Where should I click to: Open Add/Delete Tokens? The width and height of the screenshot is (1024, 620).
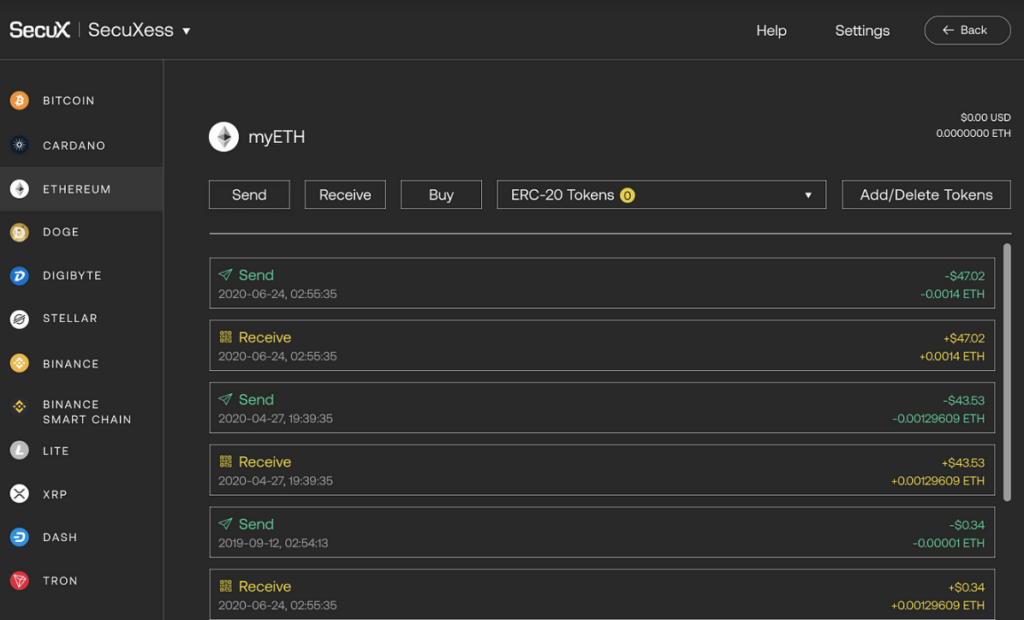[925, 194]
